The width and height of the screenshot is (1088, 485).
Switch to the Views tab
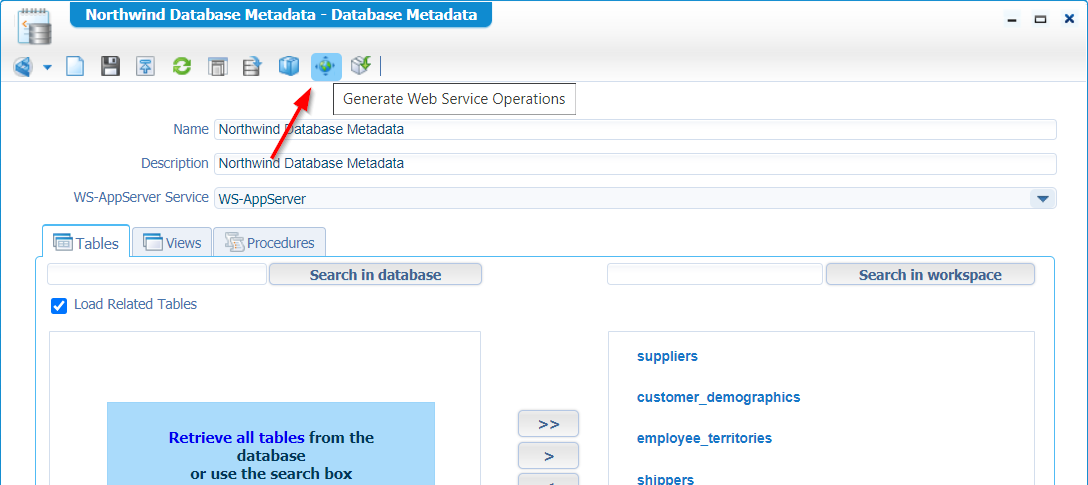tap(171, 242)
